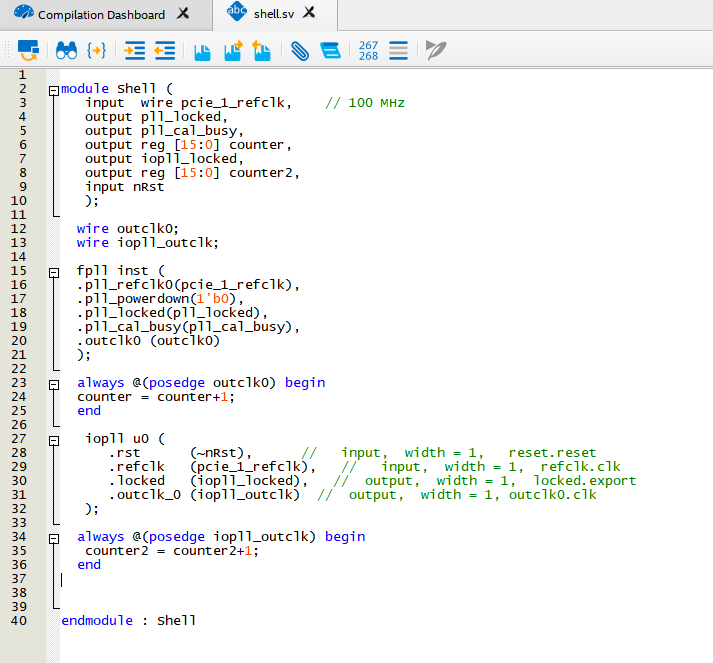Click the leftmost toolbar window-refresh icon
This screenshot has height=663, width=713.
coord(28,49)
